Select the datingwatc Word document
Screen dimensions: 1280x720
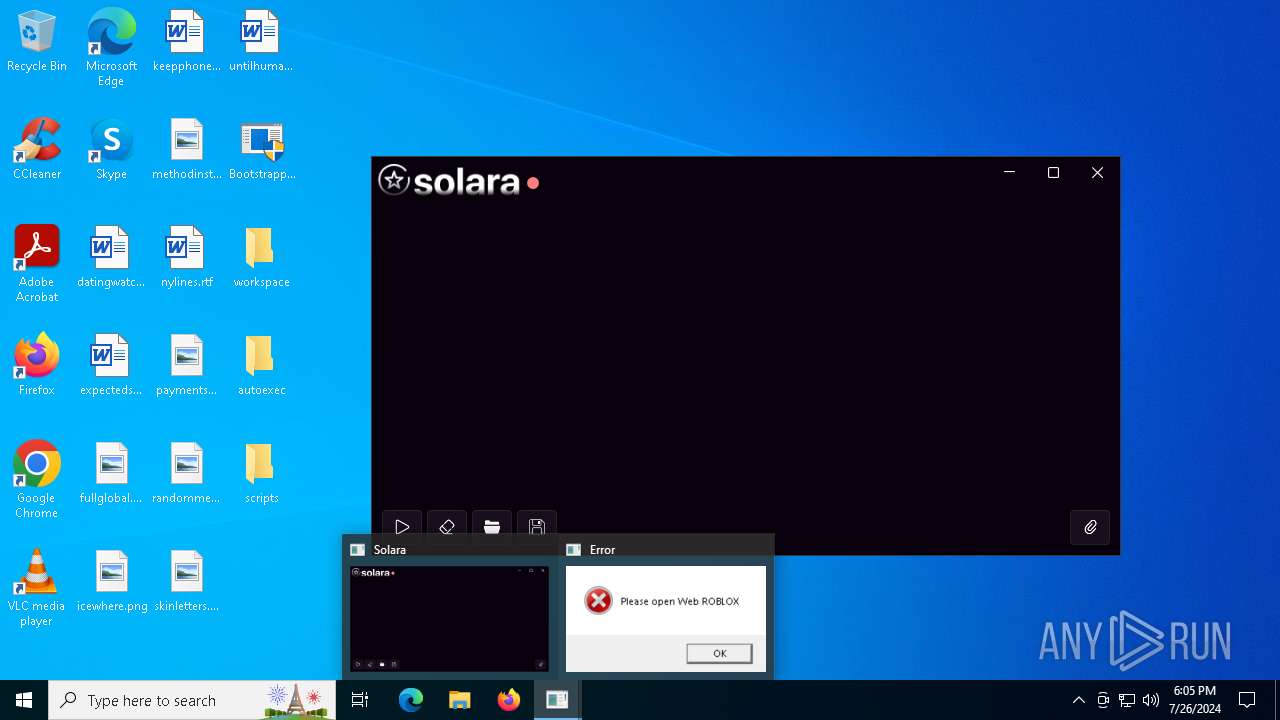(x=111, y=258)
